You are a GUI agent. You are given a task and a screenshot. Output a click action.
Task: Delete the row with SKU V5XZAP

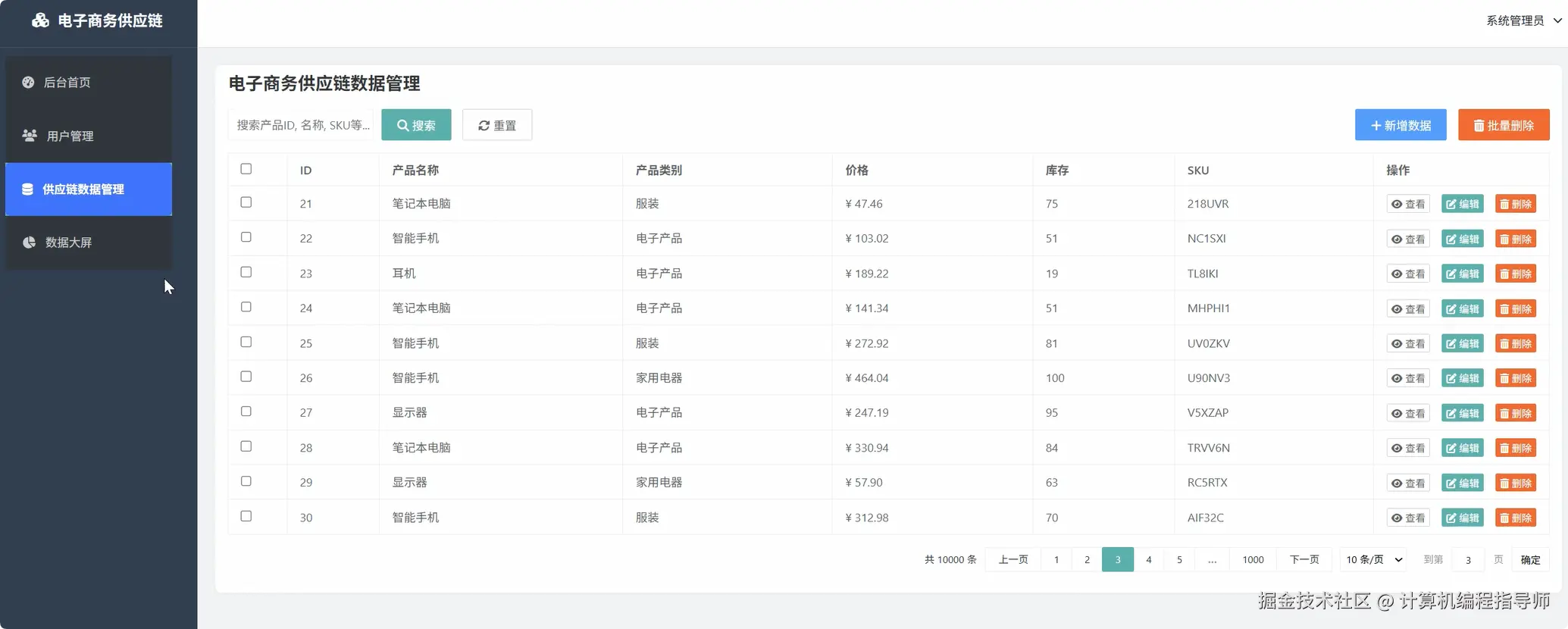[x=1516, y=413]
